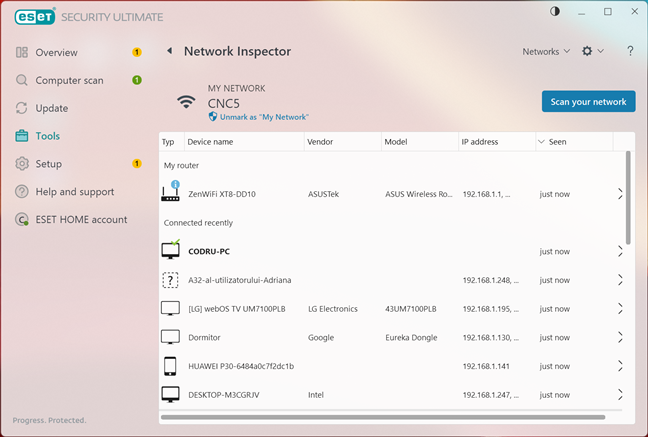648x437 pixels.
Task: Click the Help and support question icon
Action: pyautogui.click(x=21, y=191)
